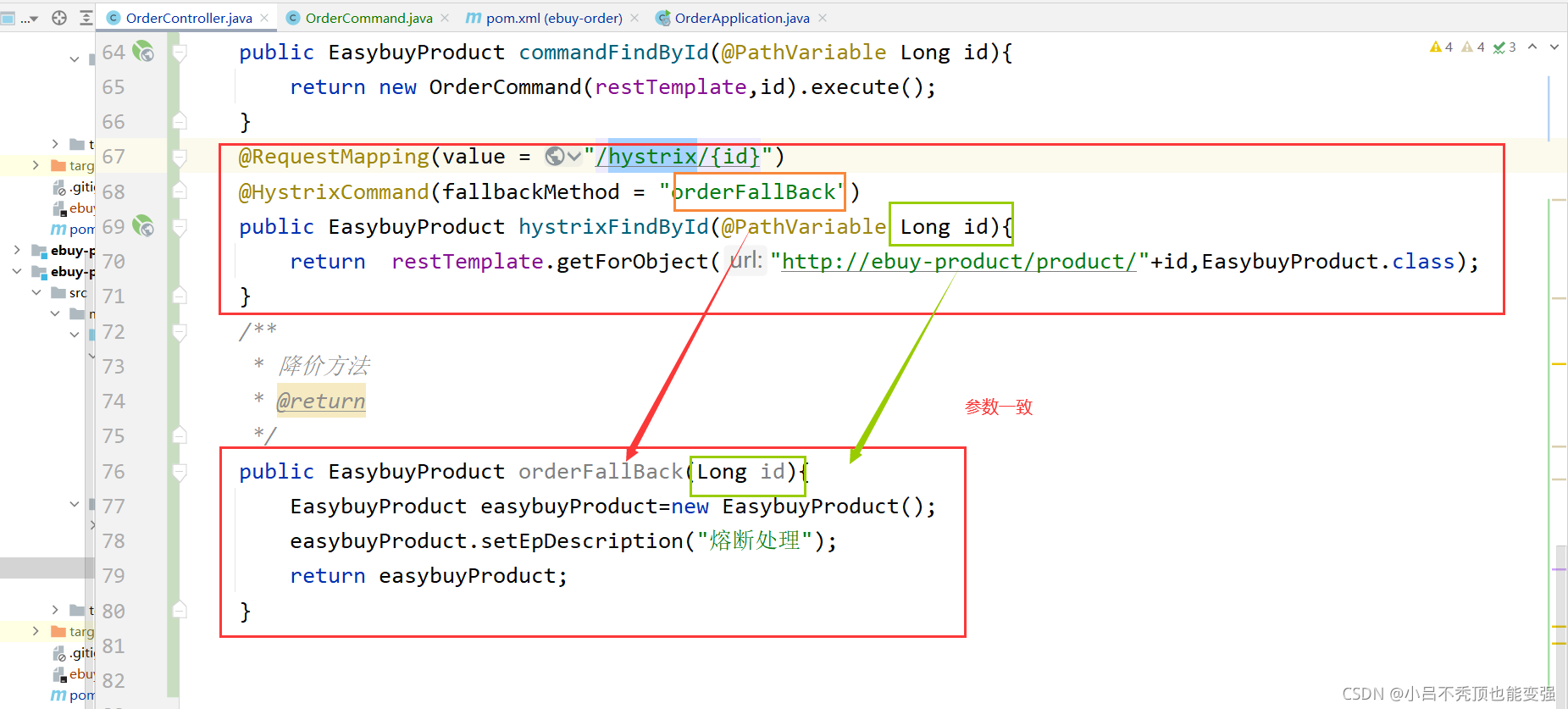Click fold end marker at line 80
The image size is (1568, 709).
(180, 610)
